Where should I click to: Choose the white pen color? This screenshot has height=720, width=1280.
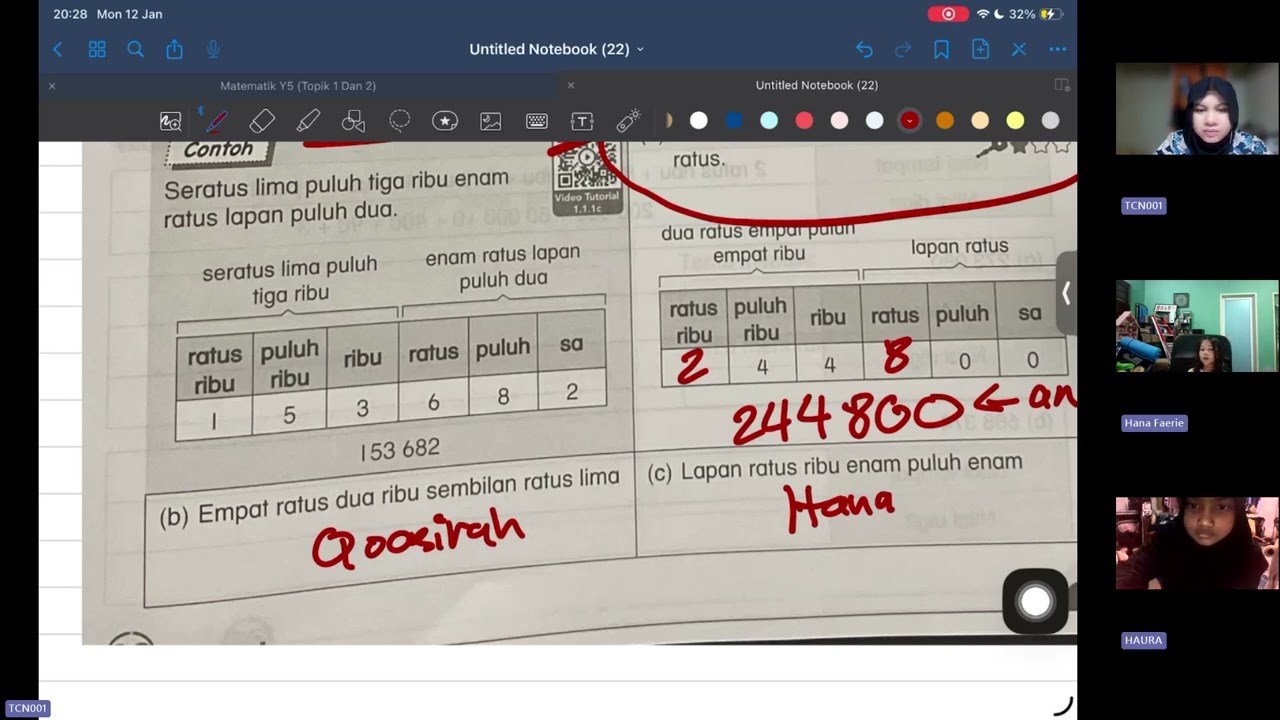tap(699, 121)
